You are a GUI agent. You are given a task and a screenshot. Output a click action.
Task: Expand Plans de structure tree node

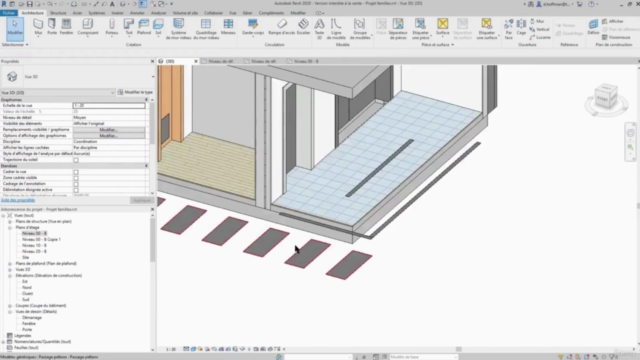coord(10,222)
